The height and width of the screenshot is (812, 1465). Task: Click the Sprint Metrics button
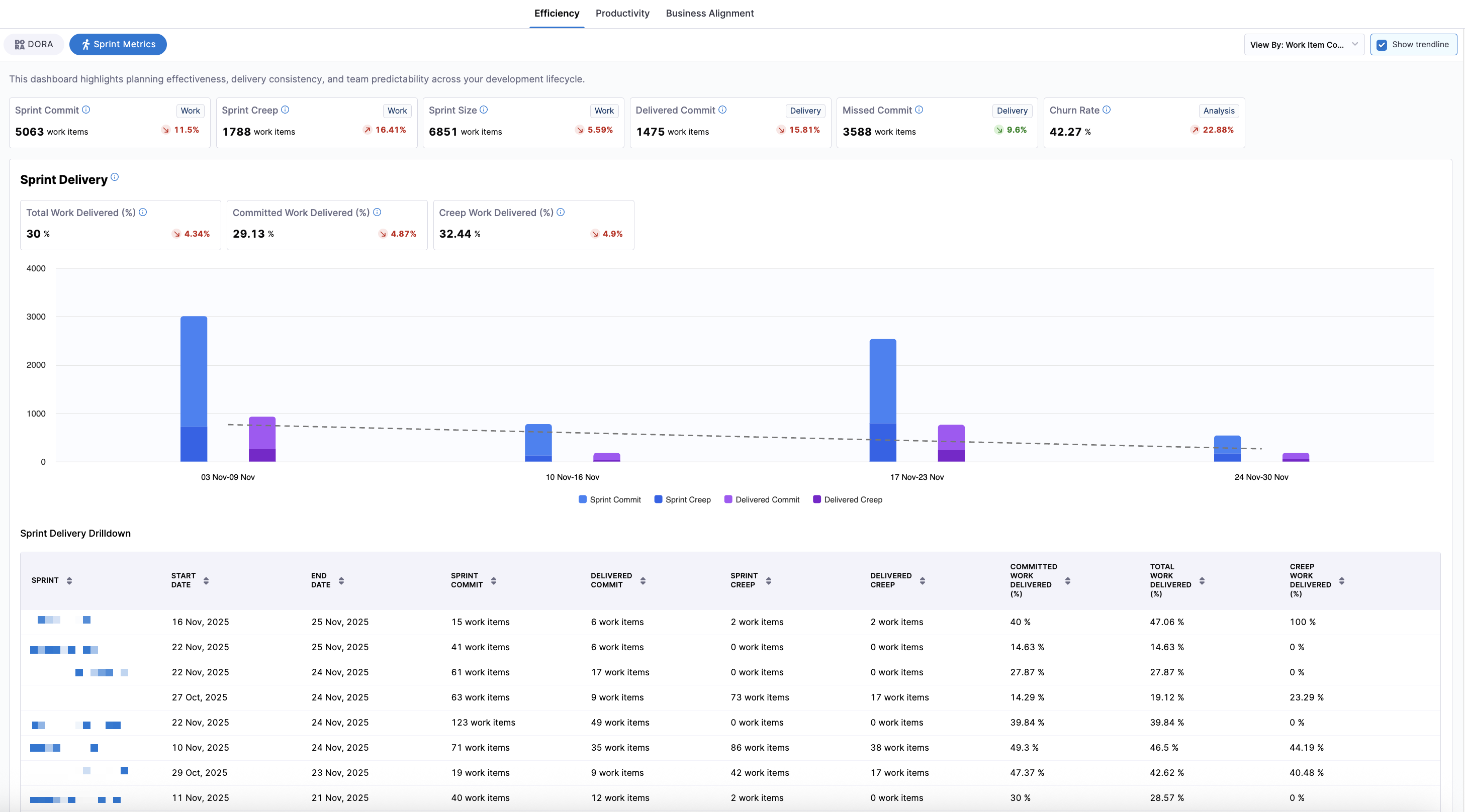pos(118,44)
